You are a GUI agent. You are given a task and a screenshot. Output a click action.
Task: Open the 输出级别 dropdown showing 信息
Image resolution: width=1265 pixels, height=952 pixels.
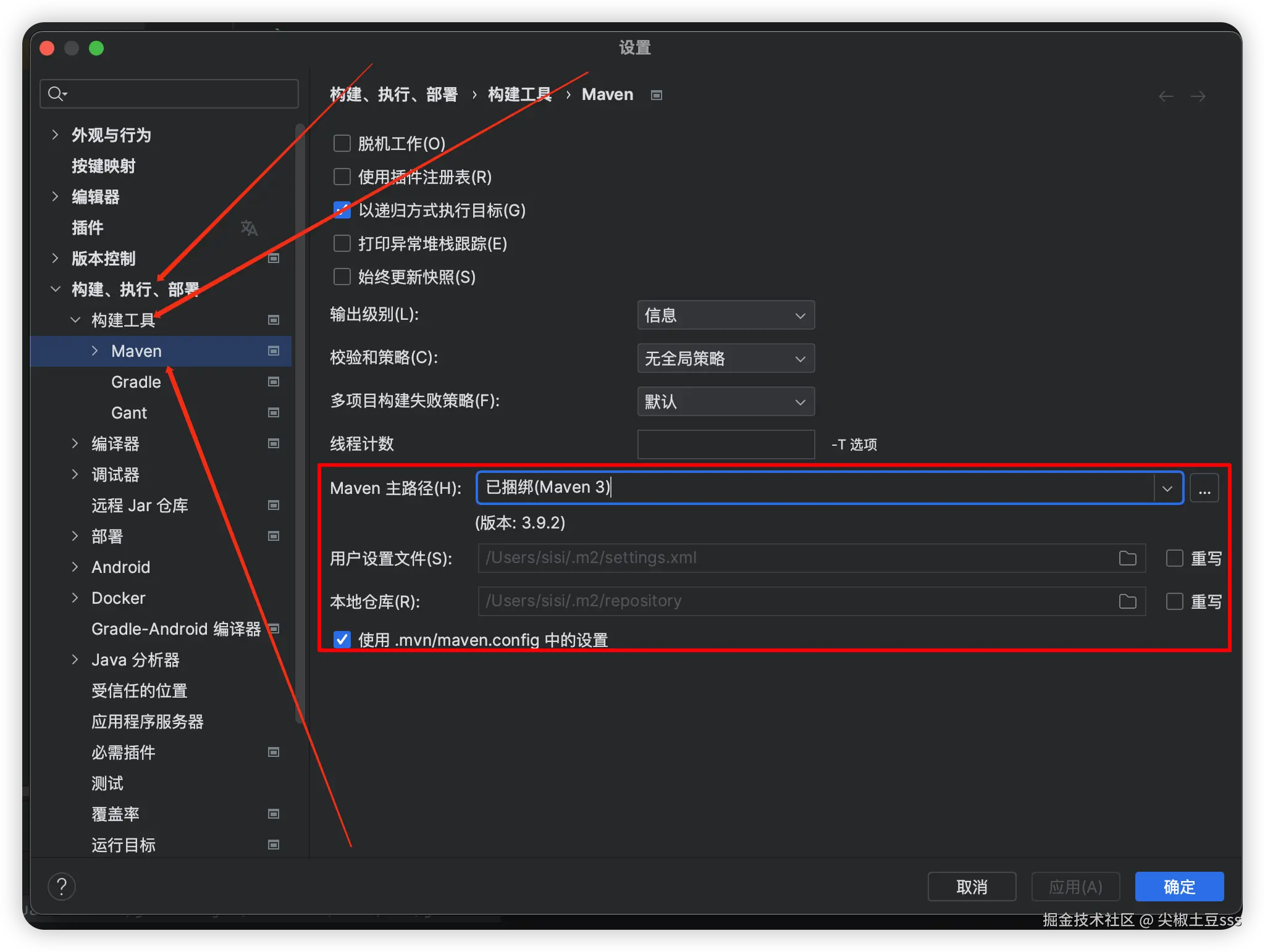[725, 315]
